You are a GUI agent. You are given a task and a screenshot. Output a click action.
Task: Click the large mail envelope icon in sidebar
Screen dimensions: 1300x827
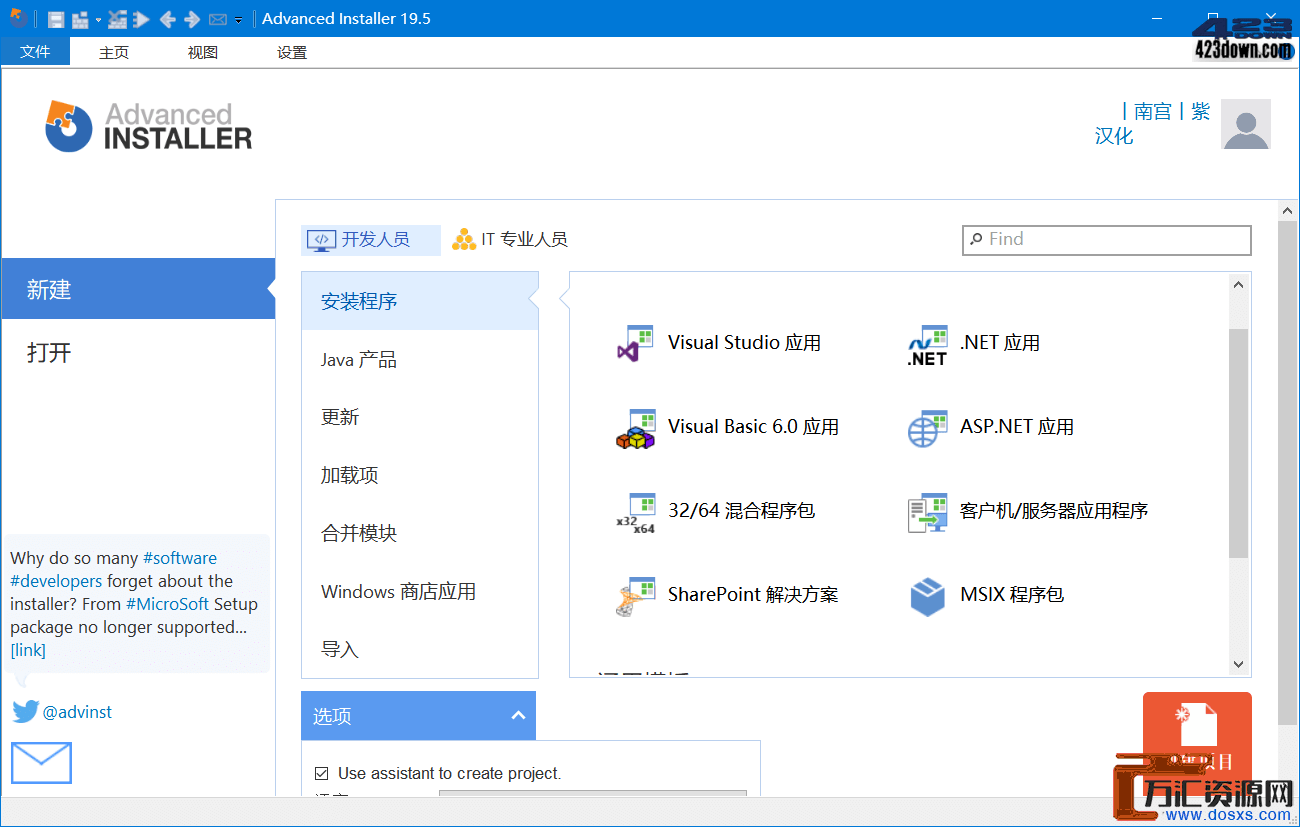(41, 763)
